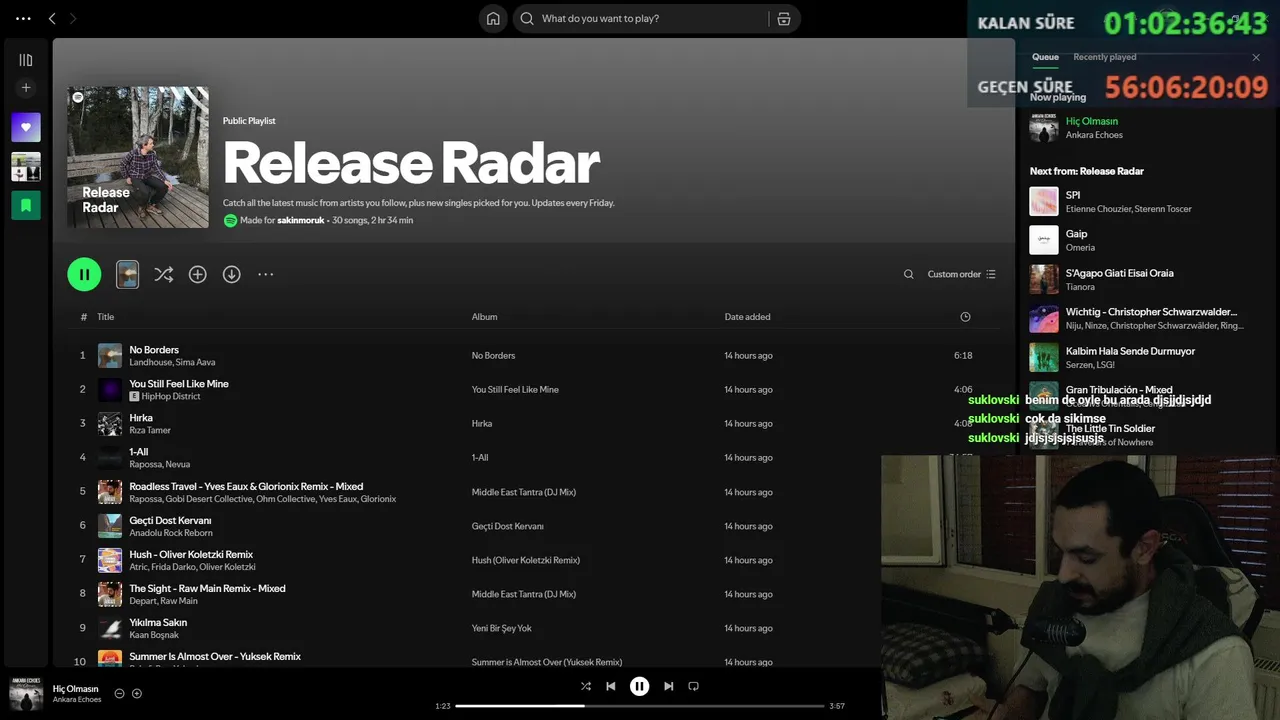Open the Custom order sort dropdown
Screen dimensions: 1280x720
(961, 274)
